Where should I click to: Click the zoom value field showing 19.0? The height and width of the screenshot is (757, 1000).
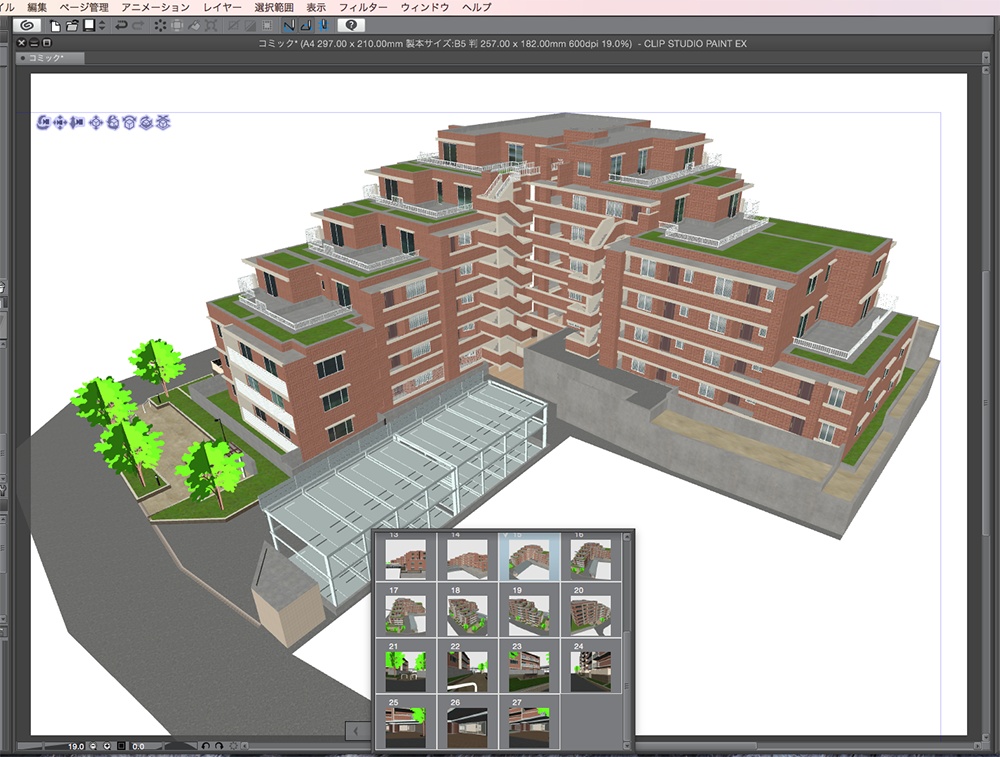pyautogui.click(x=75, y=744)
